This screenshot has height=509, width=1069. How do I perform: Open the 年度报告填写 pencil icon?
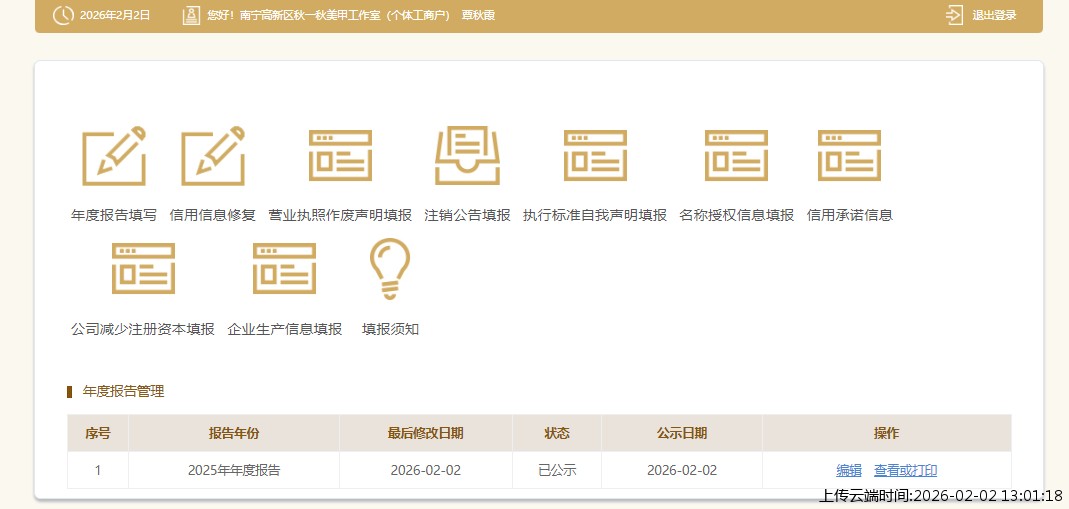(114, 155)
